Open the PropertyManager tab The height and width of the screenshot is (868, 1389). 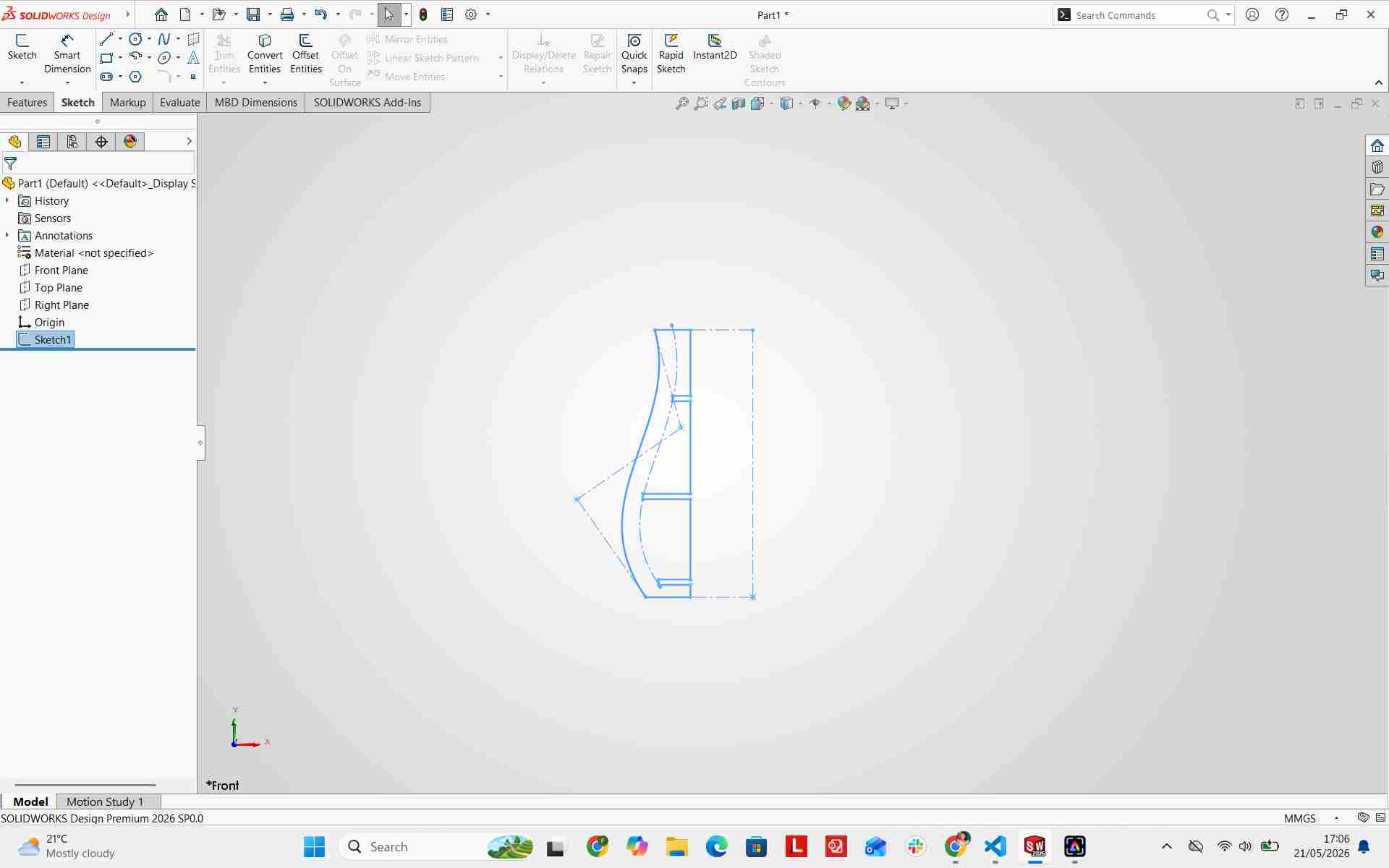tap(43, 142)
